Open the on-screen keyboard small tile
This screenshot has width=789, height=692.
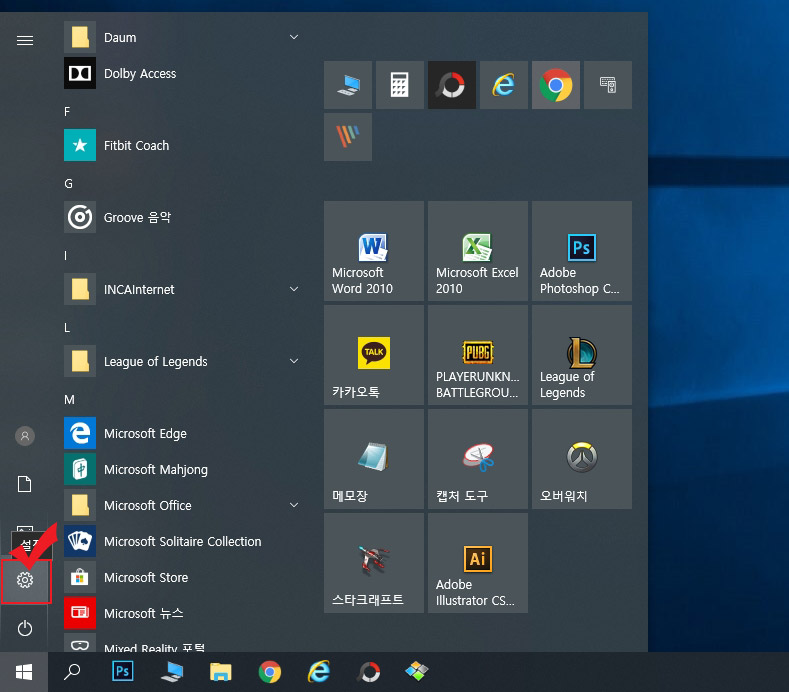[608, 85]
